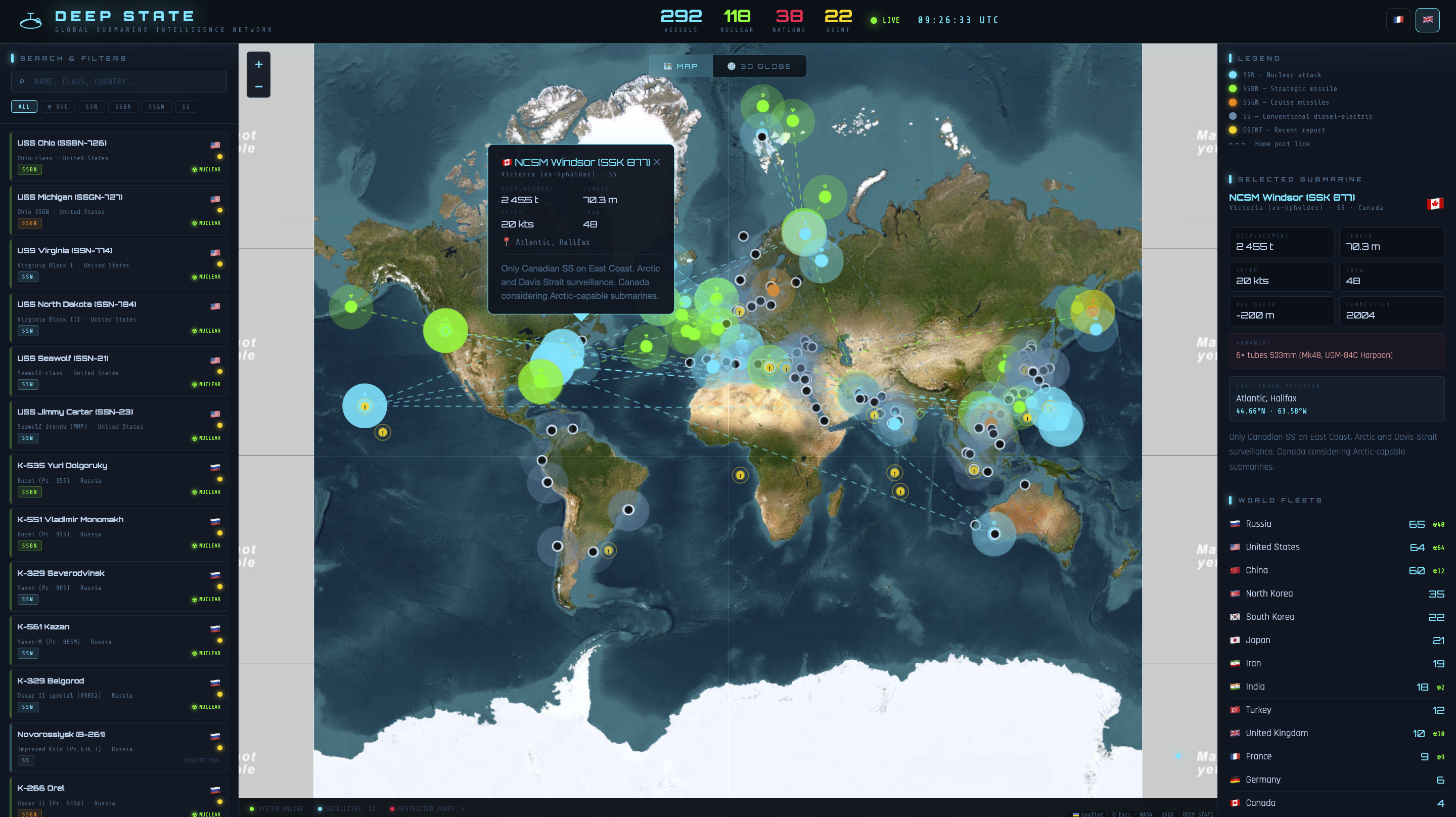The image size is (1456, 817).
Task: Select USS Ohio (SSBN-726) in the list
Action: pos(119,156)
